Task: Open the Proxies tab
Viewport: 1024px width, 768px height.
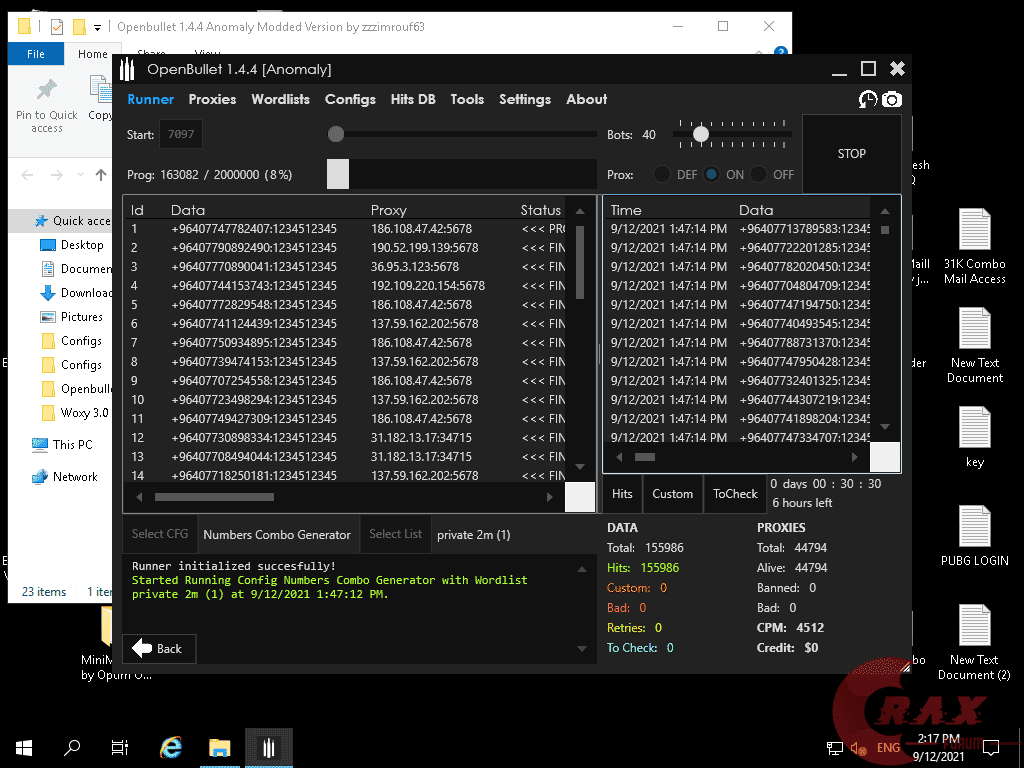Action: pos(212,99)
